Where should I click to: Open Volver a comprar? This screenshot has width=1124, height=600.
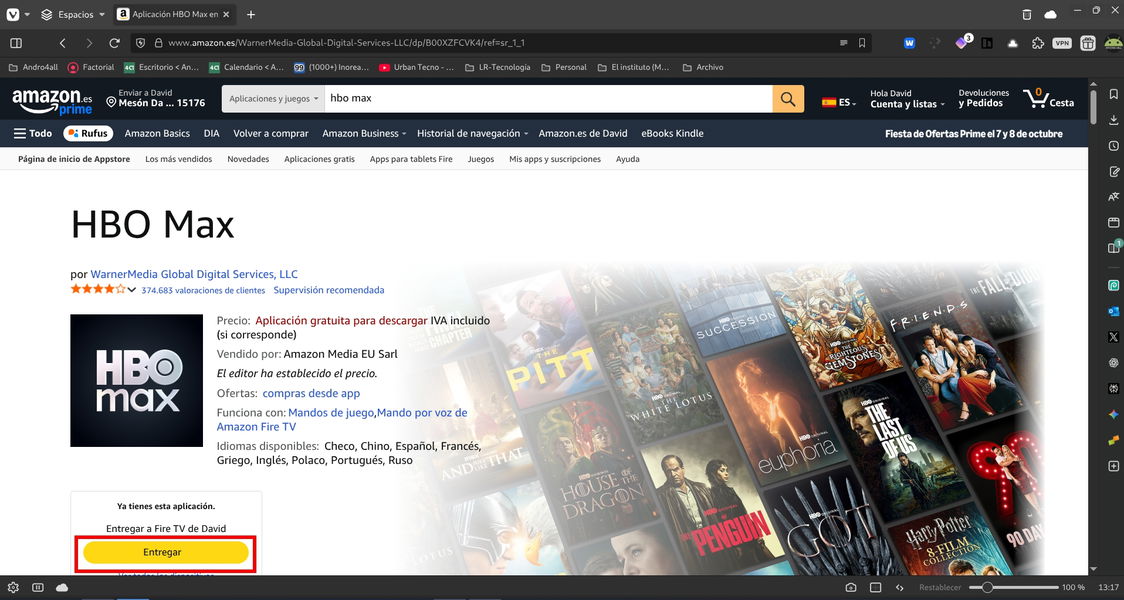271,133
